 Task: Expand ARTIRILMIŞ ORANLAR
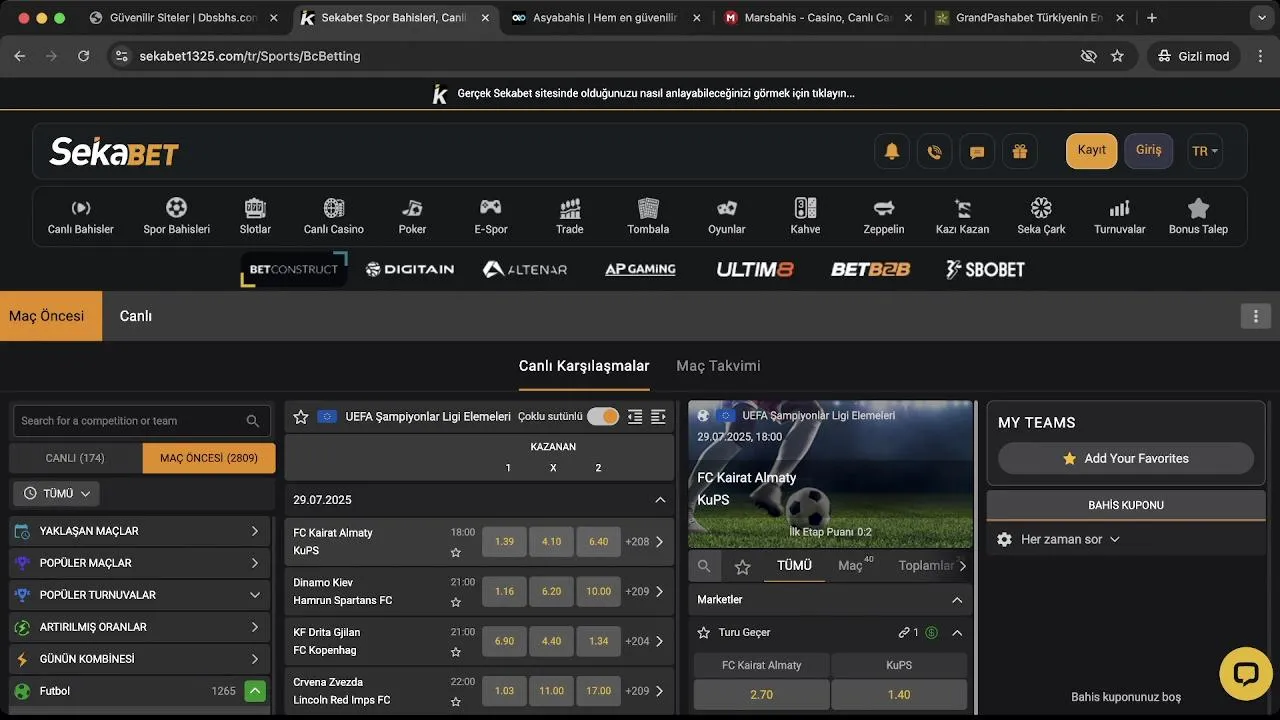(140, 627)
